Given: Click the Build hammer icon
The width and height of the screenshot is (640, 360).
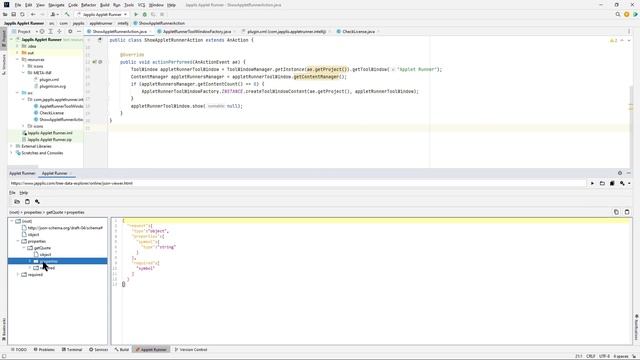Looking at the screenshot, I should 67,14.
